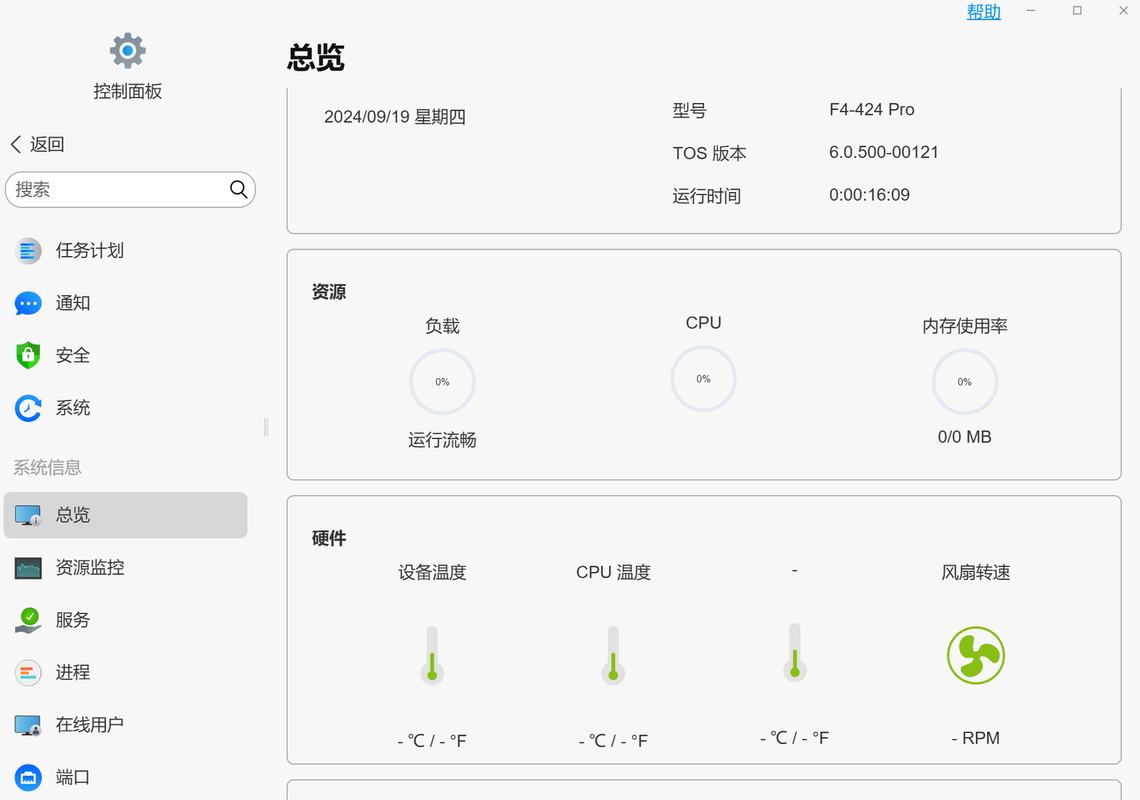This screenshot has height=800, width=1140.
Task: Click the 进程 process icon
Action: tap(28, 672)
